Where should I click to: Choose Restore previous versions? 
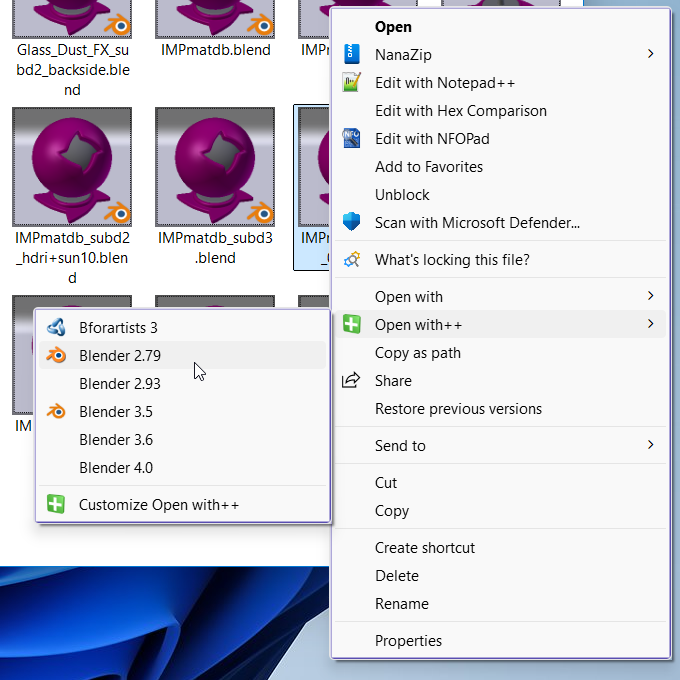[458, 408]
